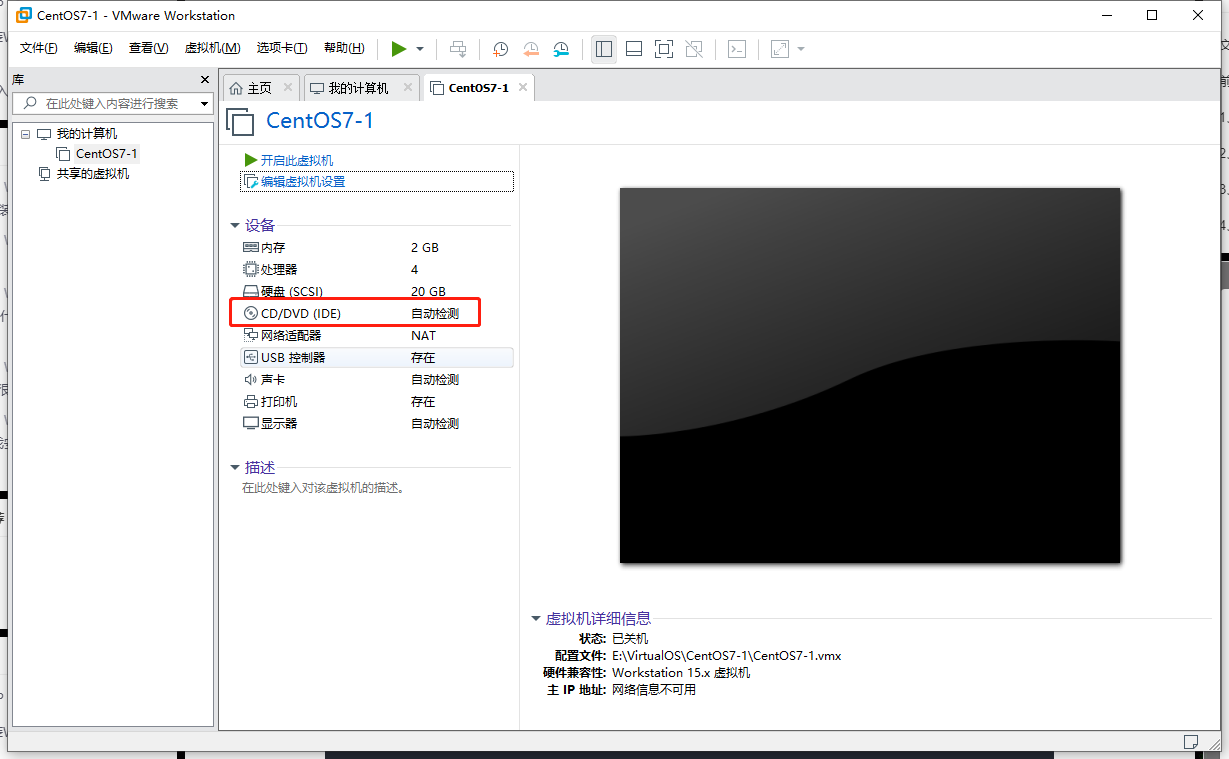Open the 查看(V) menu
Screen dimensions: 1229x759
[148, 48]
